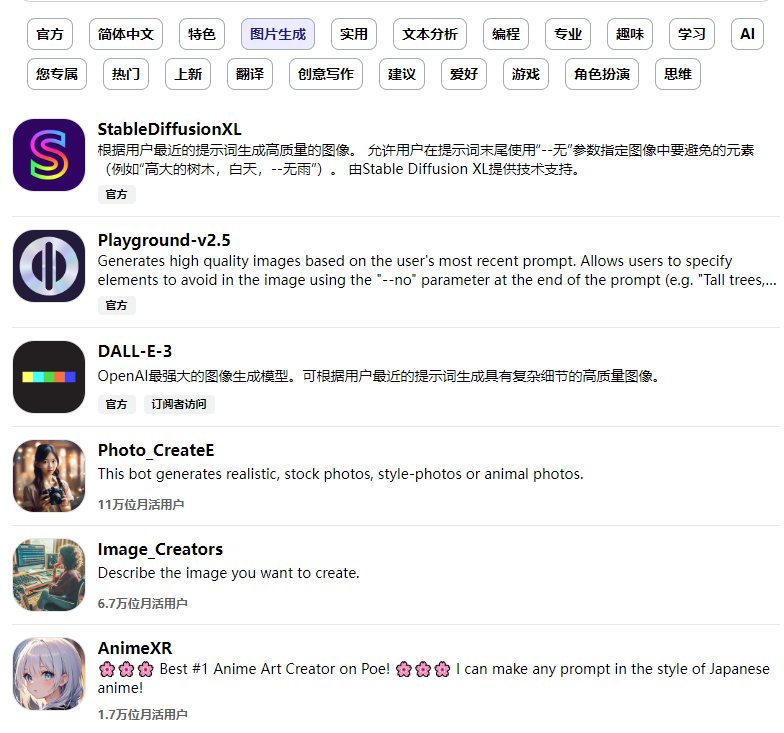Click the Playground-v2.5 bot icon
Viewport: 784px width, 733px height.
49,266
